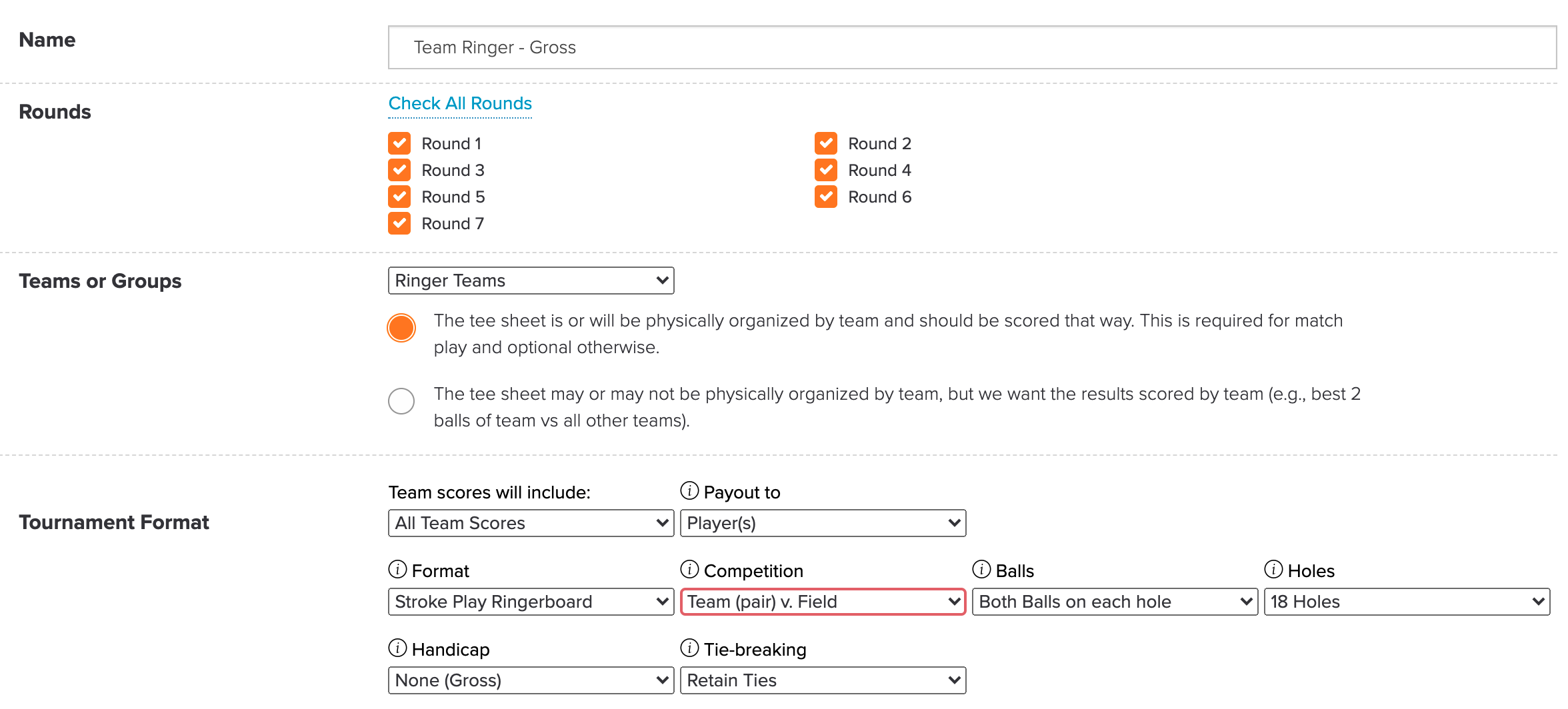
Task: Open the None (Gross) handicap dropdown
Action: pos(531,680)
